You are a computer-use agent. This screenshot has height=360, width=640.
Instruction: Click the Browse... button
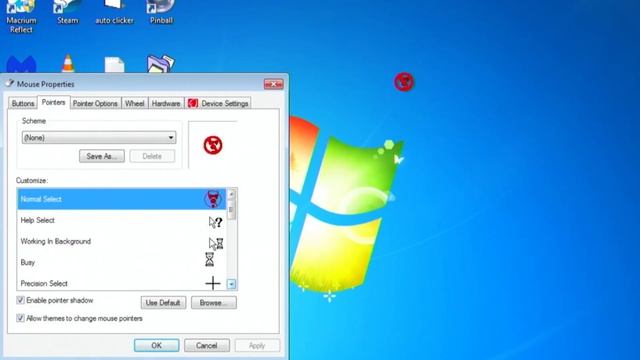(213, 302)
